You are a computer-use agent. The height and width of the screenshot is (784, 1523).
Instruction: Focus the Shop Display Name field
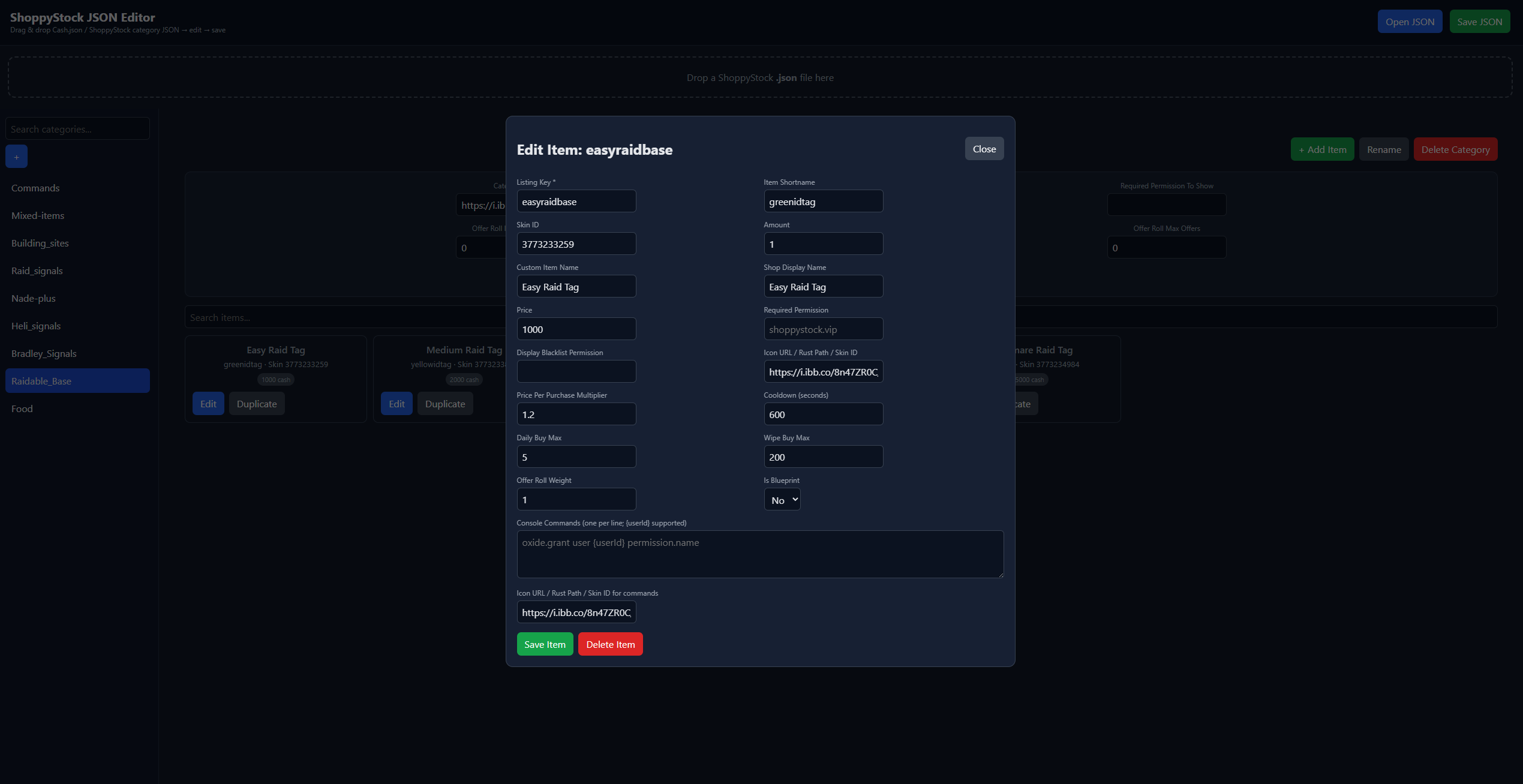pyautogui.click(x=823, y=287)
